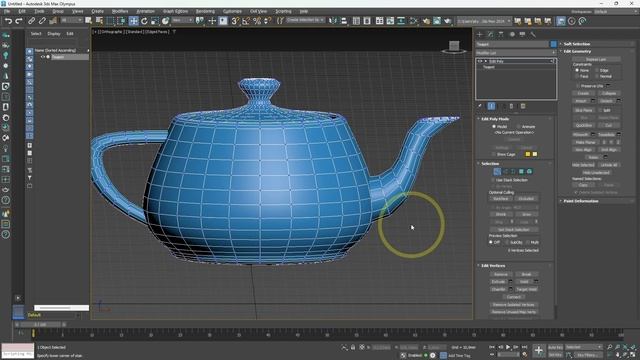The height and width of the screenshot is (360, 640).
Task: Select Polygon sub-object level icon
Action: click(521, 171)
